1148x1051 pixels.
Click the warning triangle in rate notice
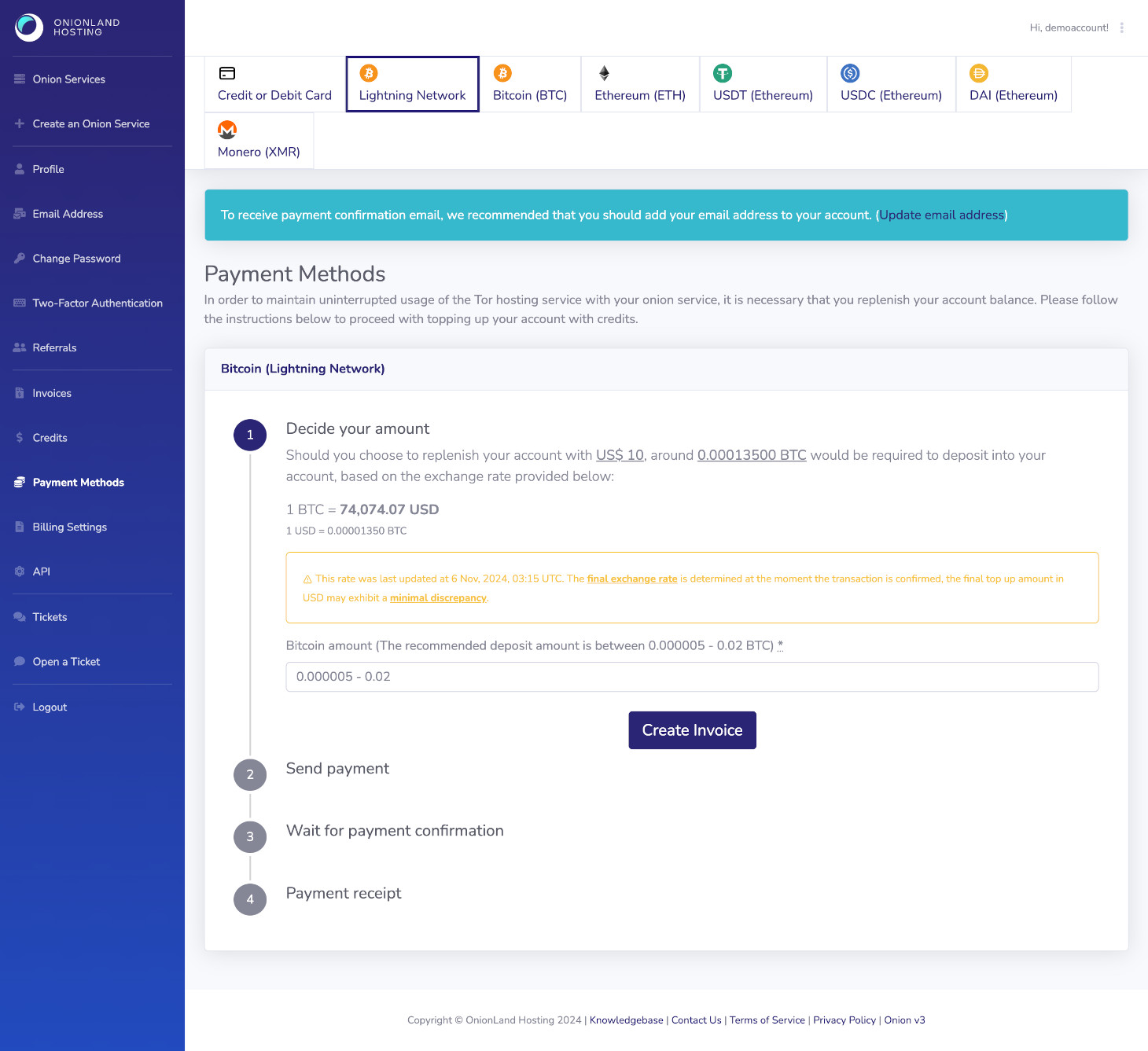(307, 579)
